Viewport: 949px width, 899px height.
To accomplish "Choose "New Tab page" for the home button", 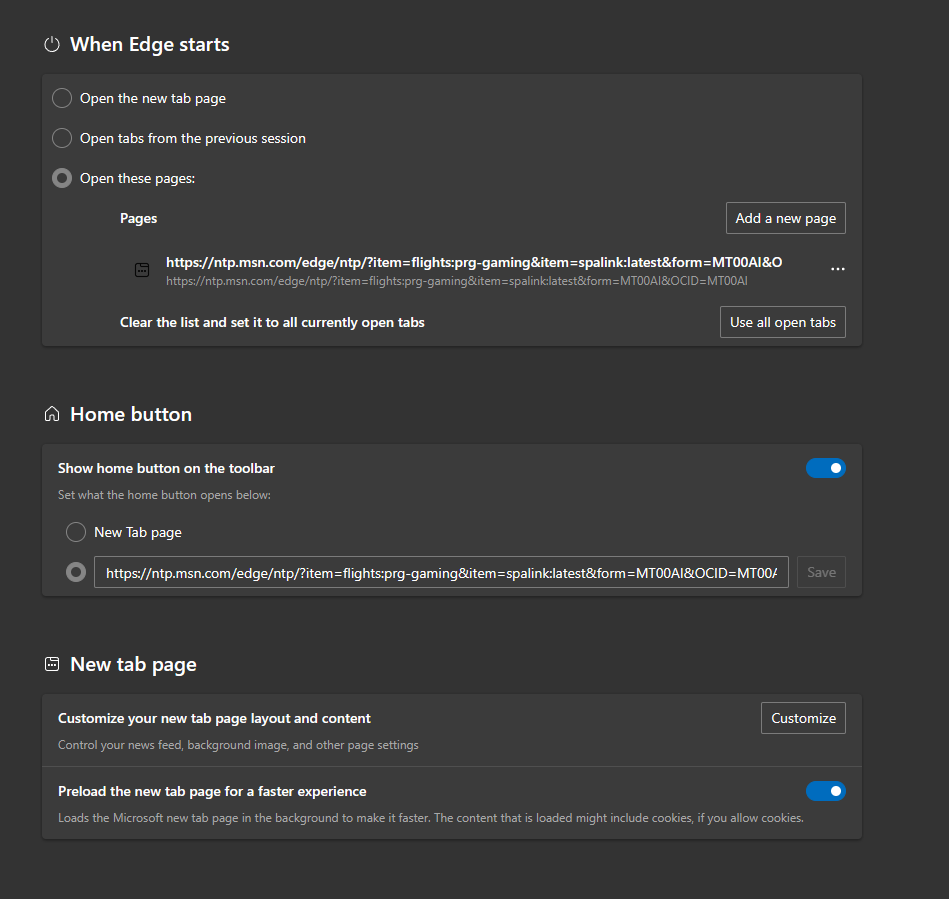I will pyautogui.click(x=76, y=532).
